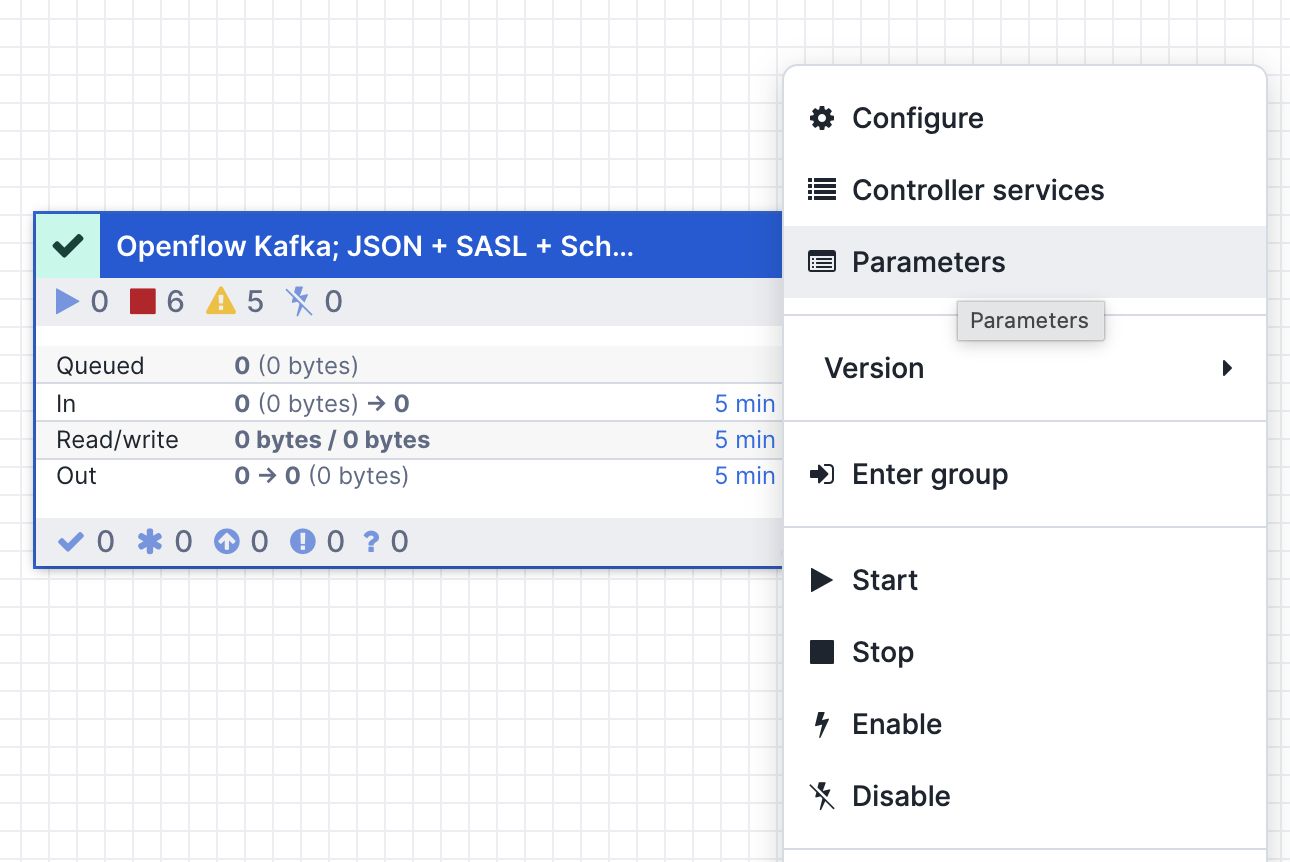The width and height of the screenshot is (1290, 862).
Task: Click the stale up-arrow circle icon
Action: 227,542
